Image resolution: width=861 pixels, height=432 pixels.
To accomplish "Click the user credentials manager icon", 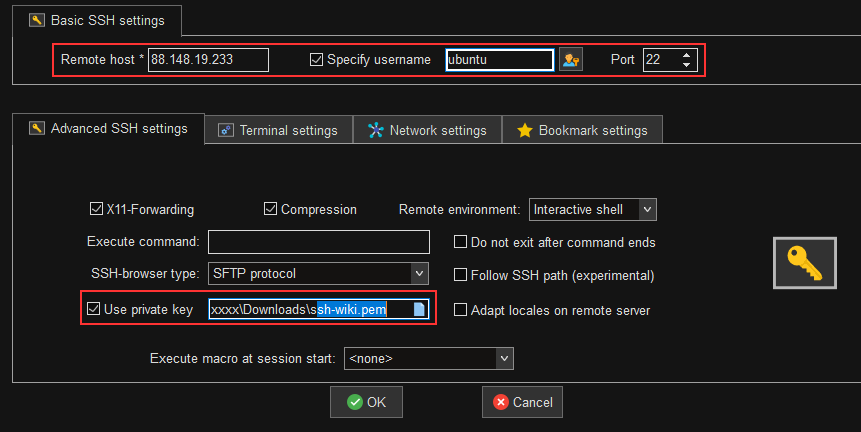I will [x=571, y=60].
